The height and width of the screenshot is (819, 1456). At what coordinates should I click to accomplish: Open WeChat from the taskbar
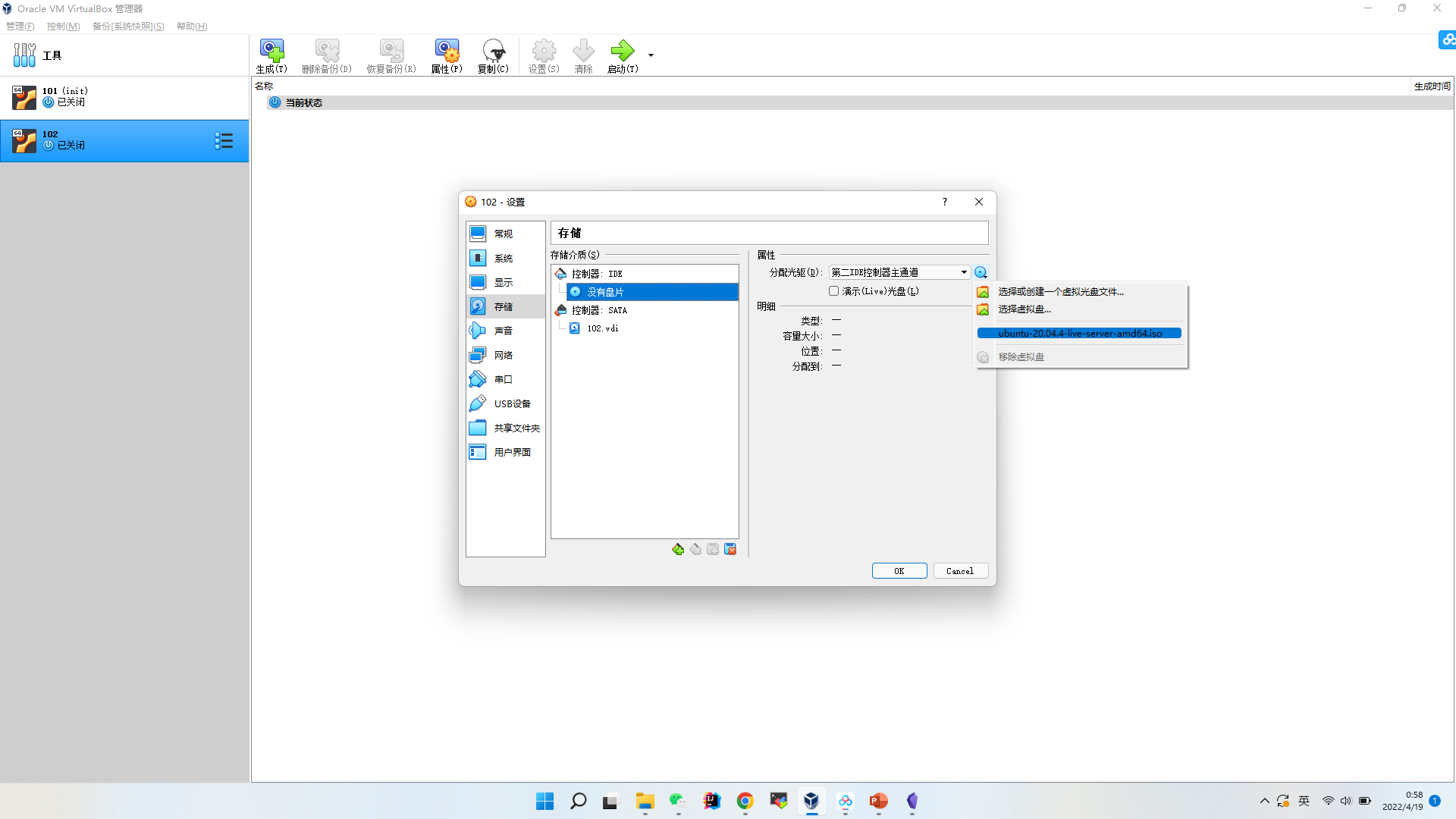678,801
